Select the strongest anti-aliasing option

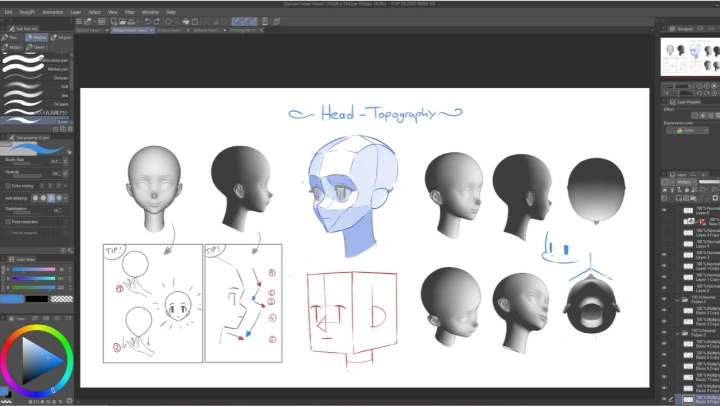coord(59,198)
